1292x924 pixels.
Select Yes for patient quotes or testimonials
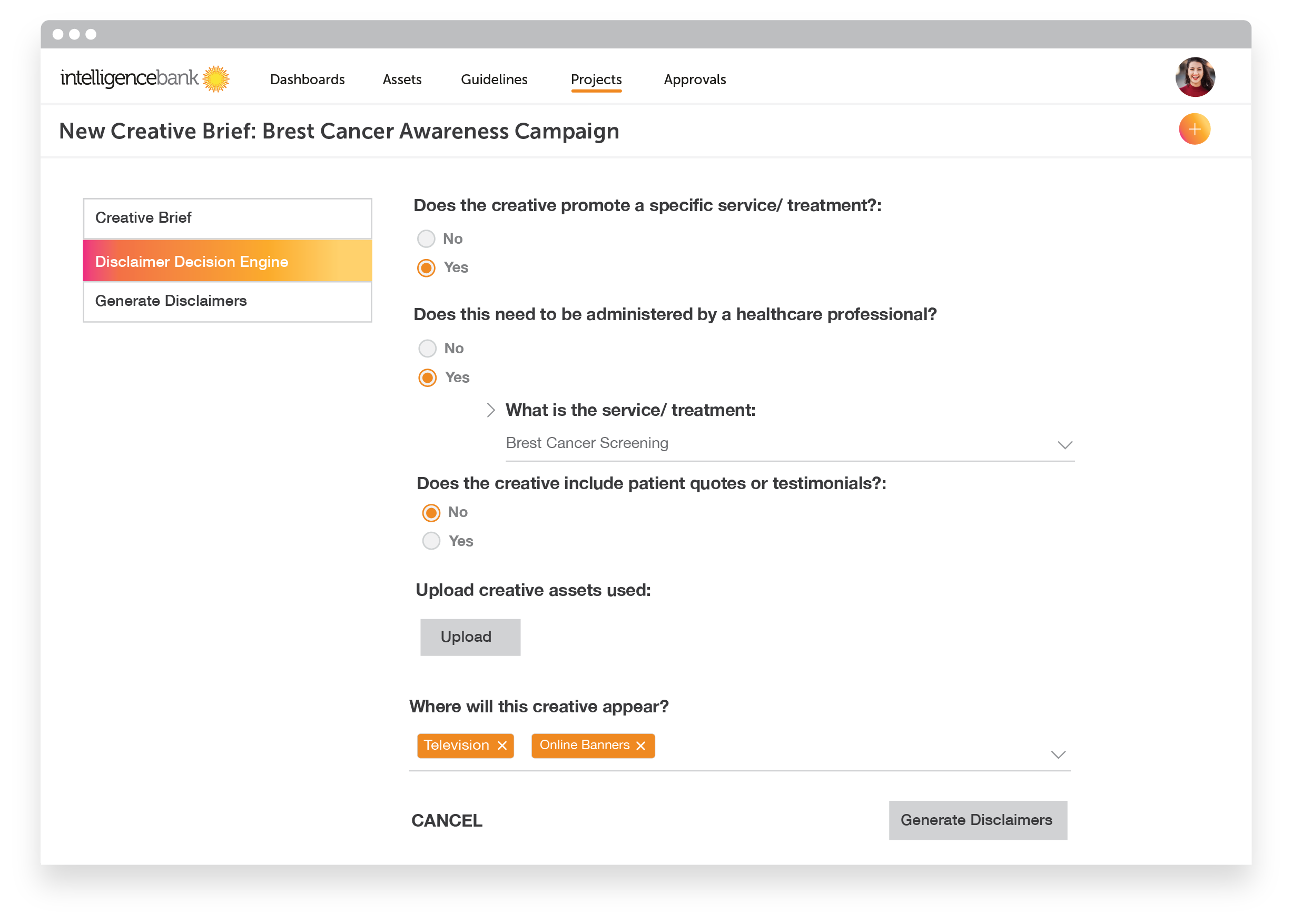point(431,541)
